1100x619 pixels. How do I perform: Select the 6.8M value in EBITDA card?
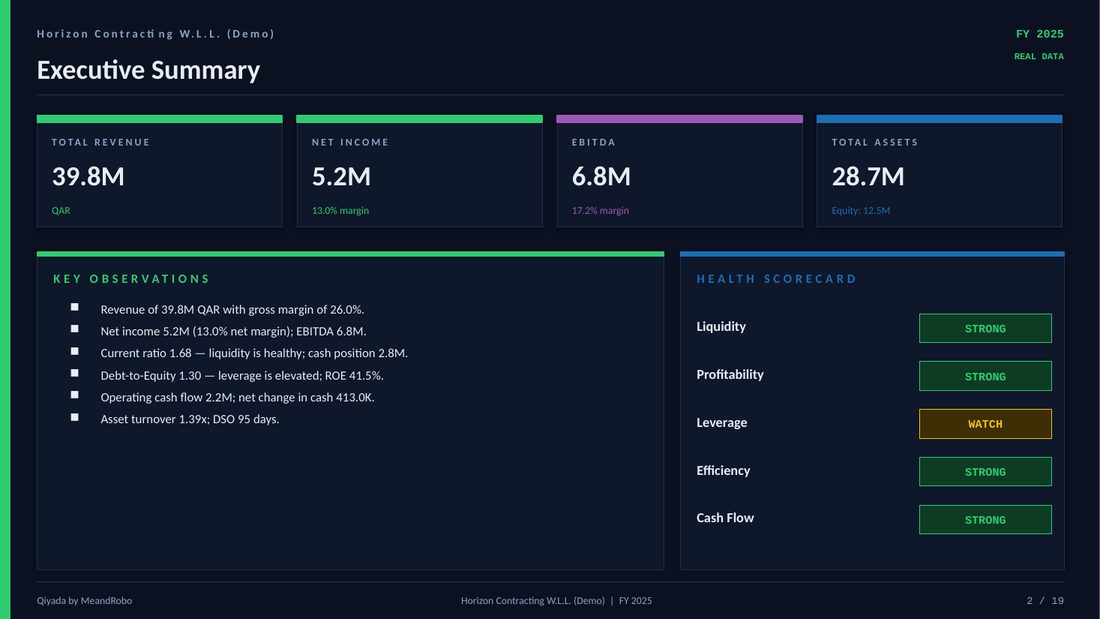tap(601, 176)
